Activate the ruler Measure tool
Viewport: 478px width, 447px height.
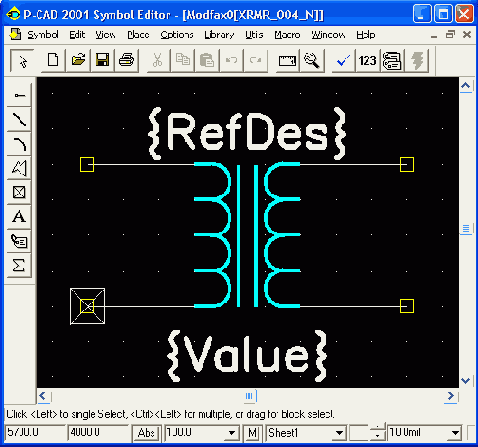287,61
